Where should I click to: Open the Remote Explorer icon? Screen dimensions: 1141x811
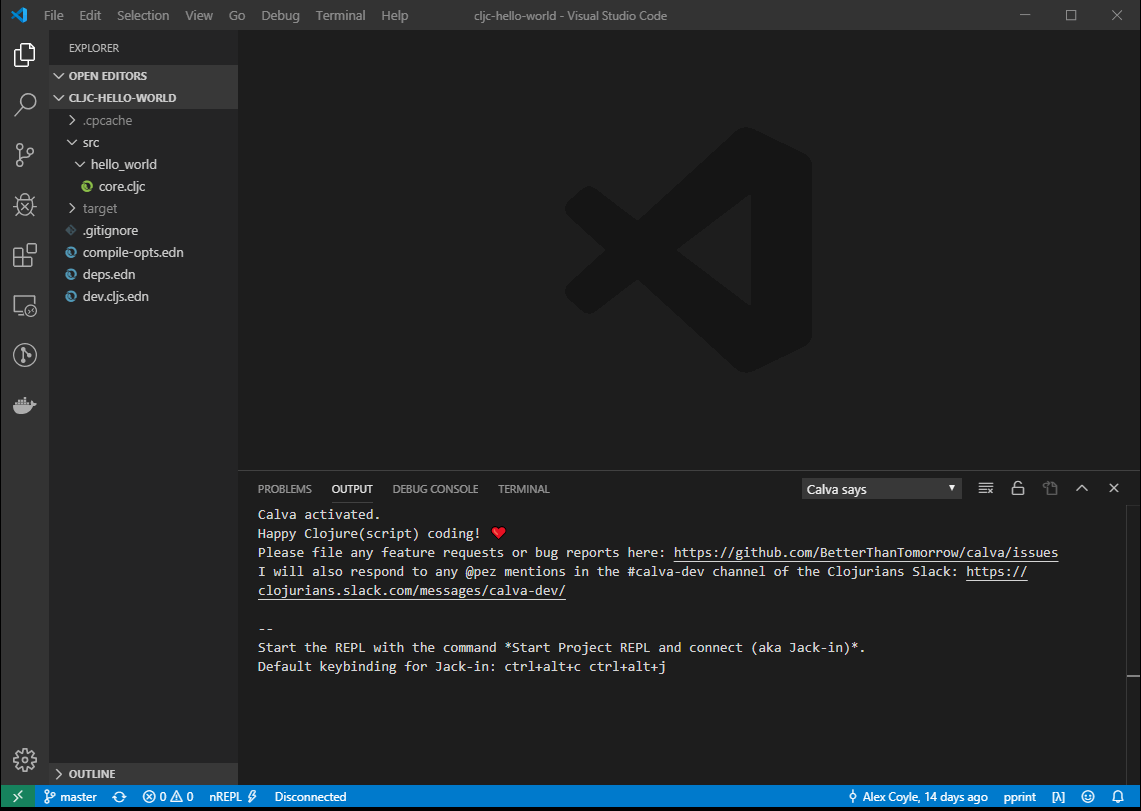[x=25, y=305]
